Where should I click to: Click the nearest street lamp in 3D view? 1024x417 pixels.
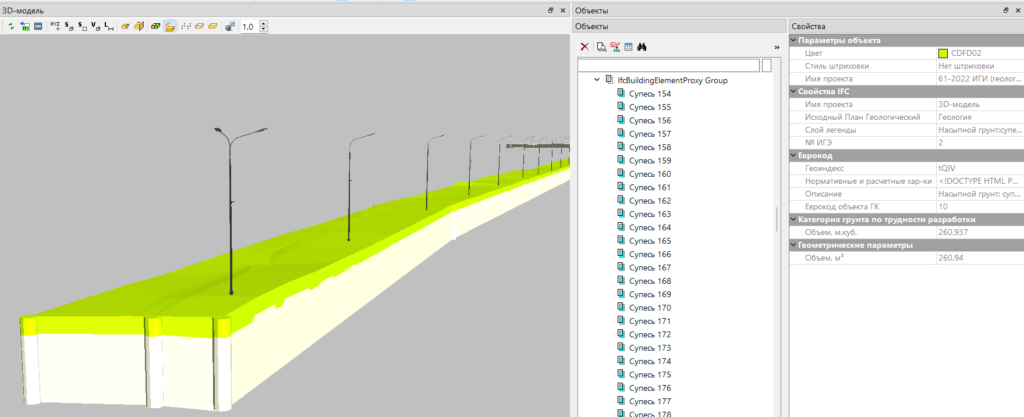tap(231, 211)
